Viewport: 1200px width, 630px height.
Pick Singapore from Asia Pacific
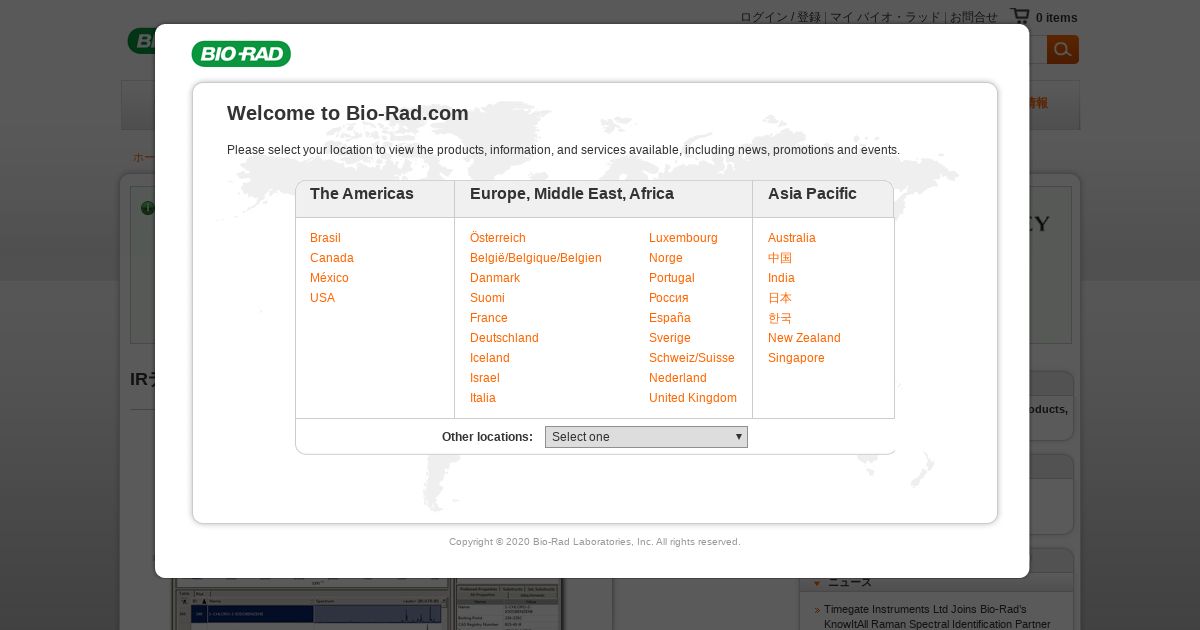tap(796, 358)
